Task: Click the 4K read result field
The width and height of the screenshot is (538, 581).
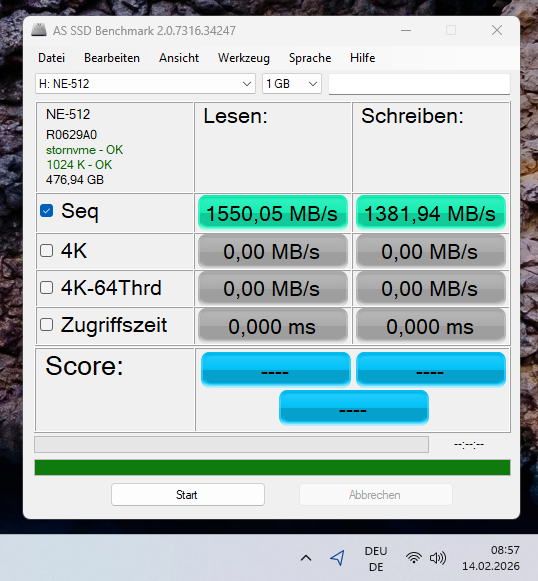Action: click(x=273, y=252)
